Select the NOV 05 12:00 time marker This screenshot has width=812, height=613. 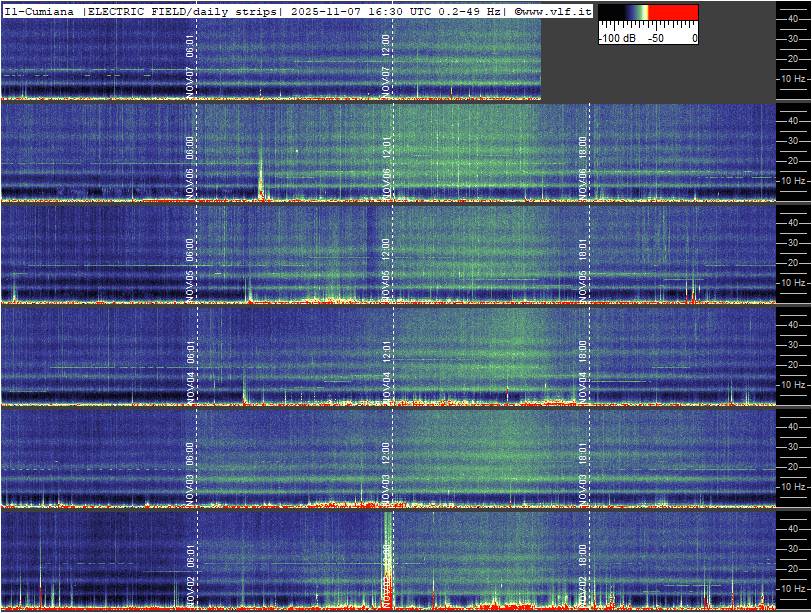(x=386, y=267)
